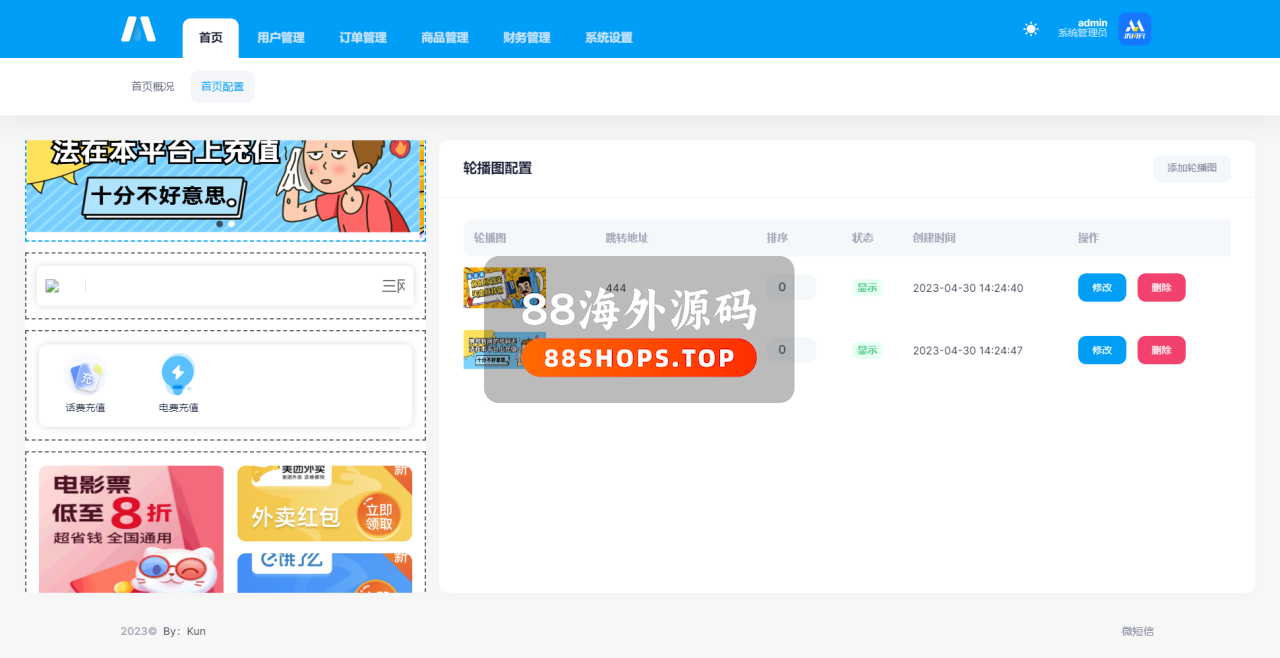
Task: Switch to the 首页概况 sub-tab
Action: 152,87
